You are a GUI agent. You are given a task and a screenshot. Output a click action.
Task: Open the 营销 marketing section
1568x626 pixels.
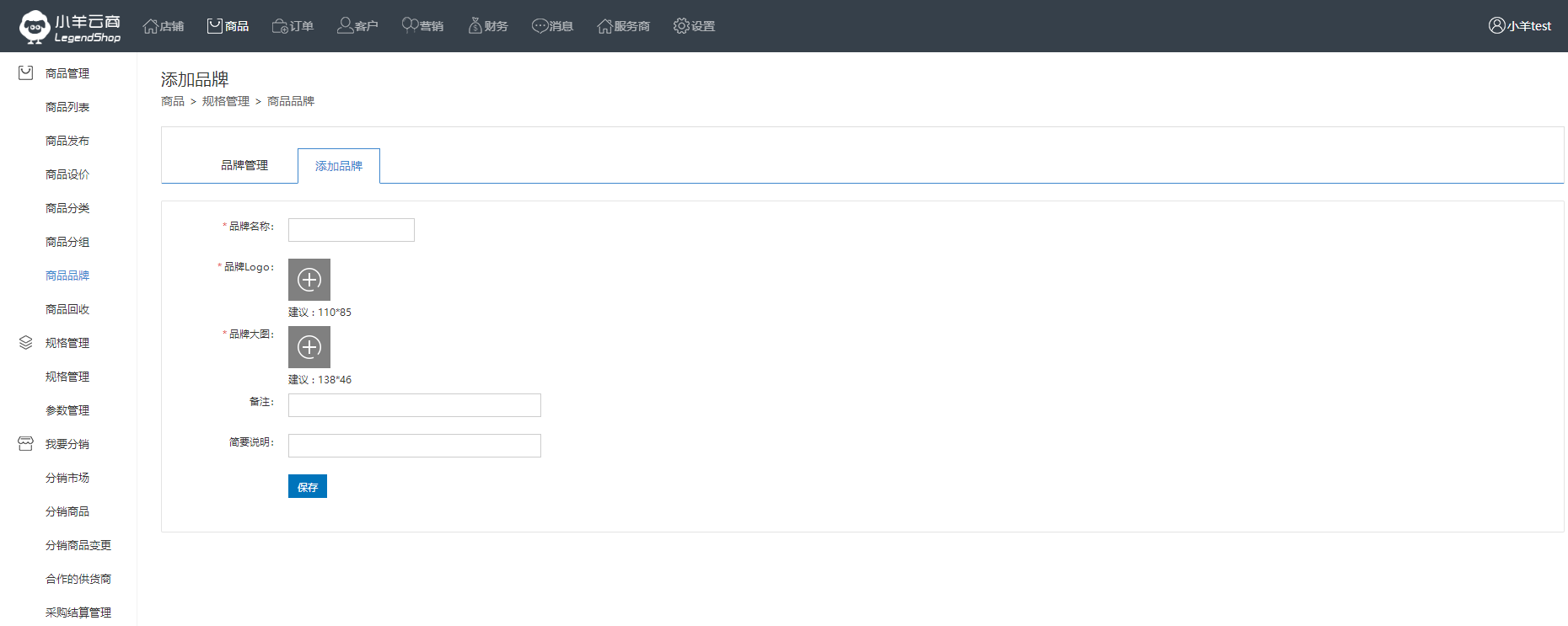tap(422, 26)
